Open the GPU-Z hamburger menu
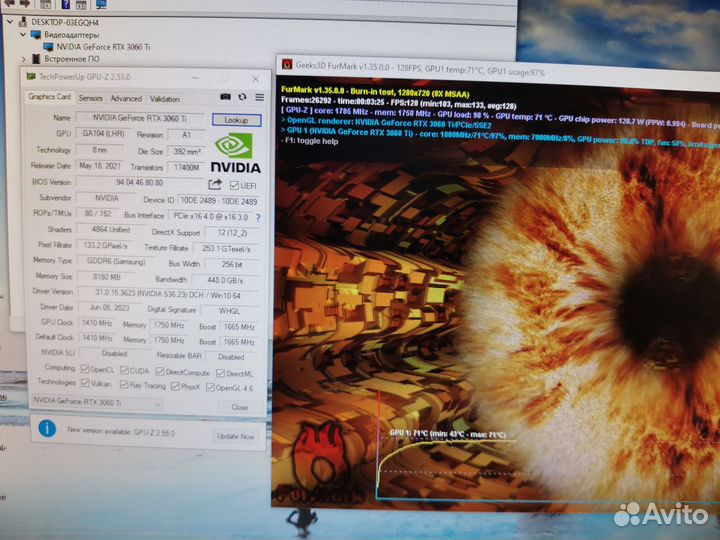Viewport: 720px width, 540px height. 259,97
